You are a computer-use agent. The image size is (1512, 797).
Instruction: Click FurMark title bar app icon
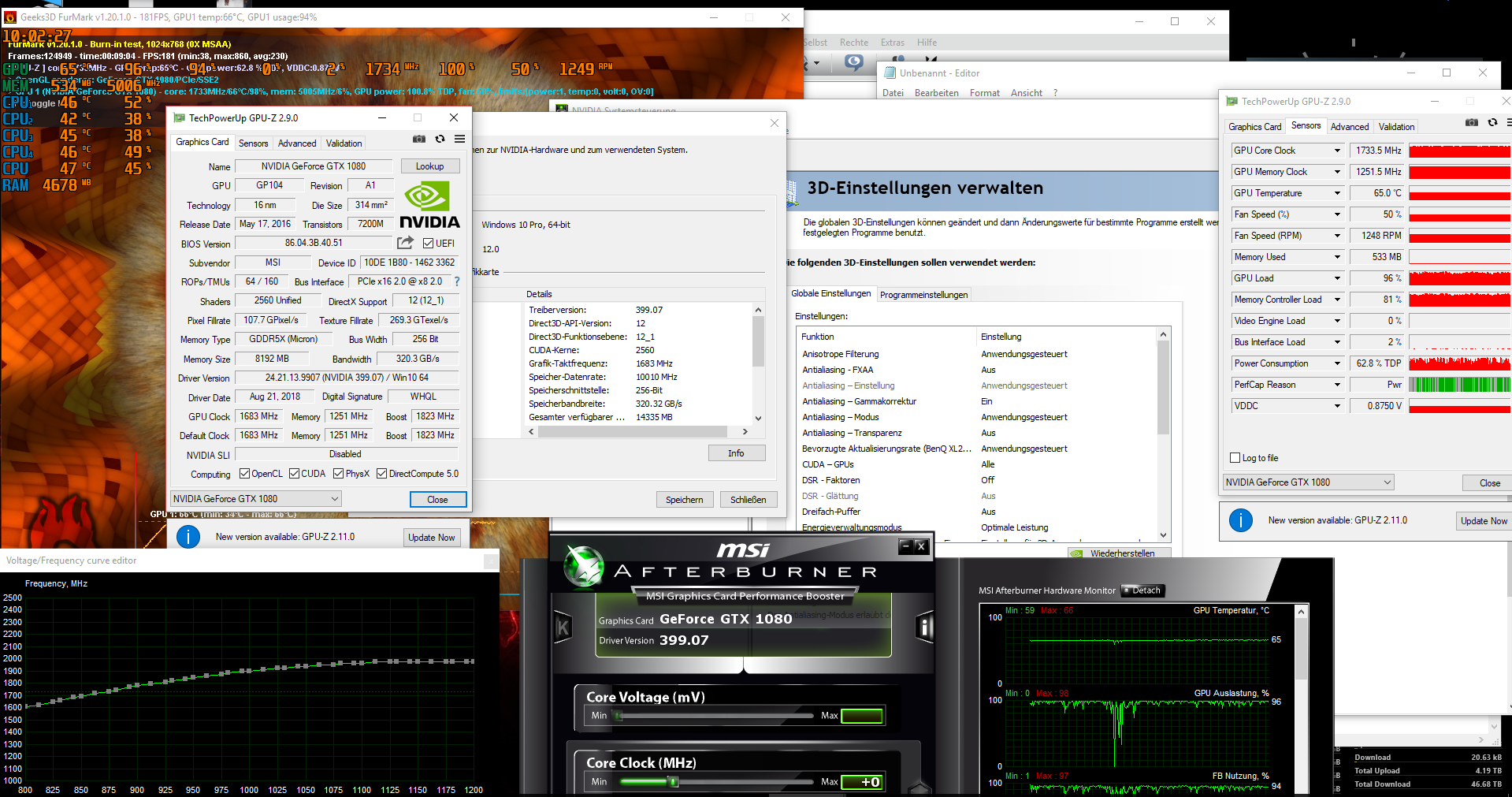click(x=10, y=17)
